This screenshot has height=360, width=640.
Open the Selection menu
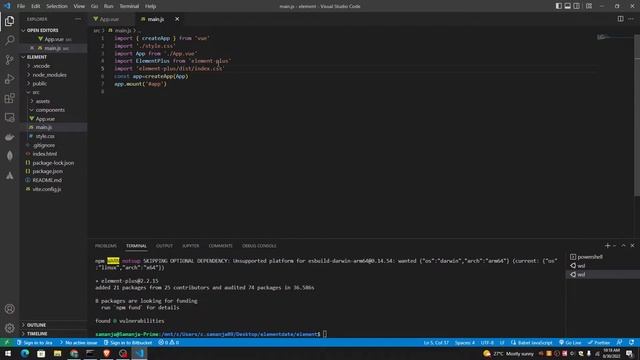pos(57,6)
